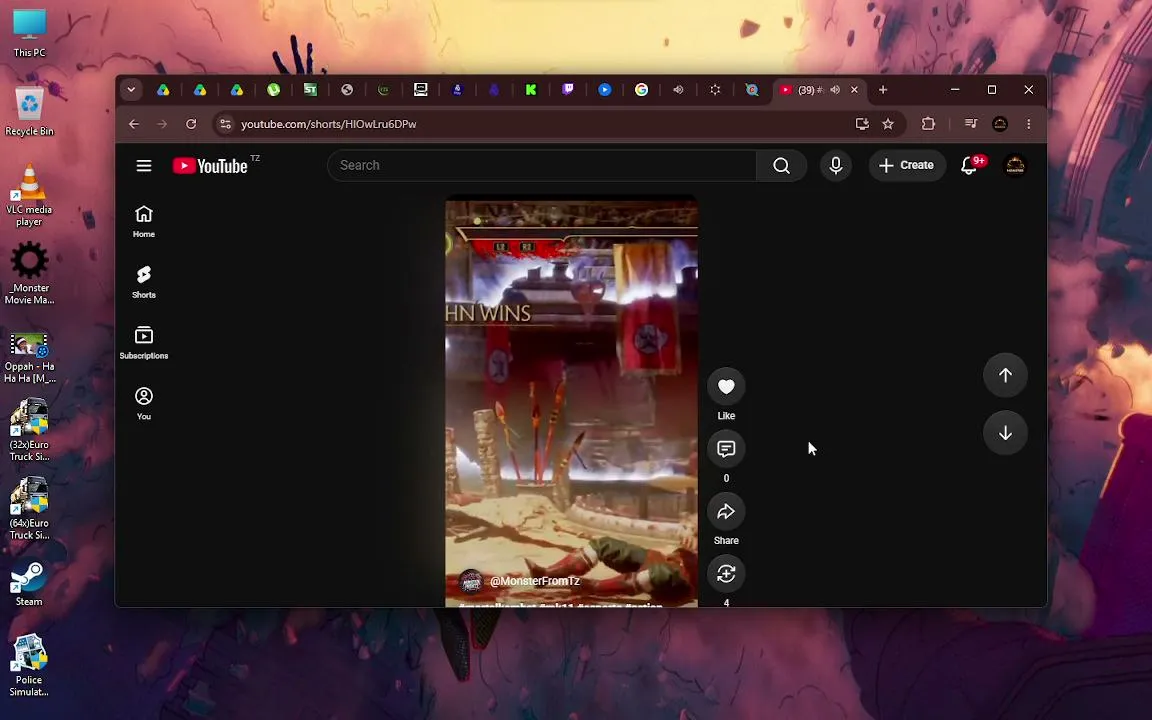Viewport: 1152px width, 720px height.
Task: Share this short
Action: click(726, 511)
